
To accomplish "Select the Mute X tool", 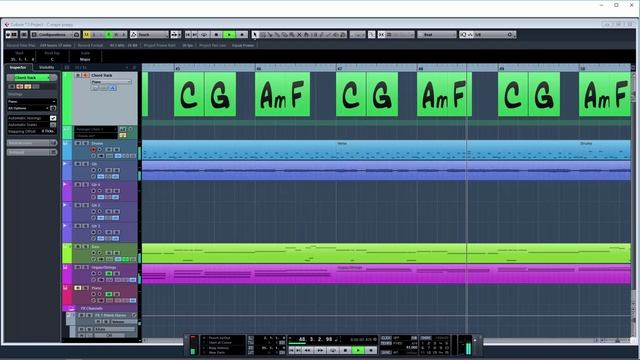I will click(299, 35).
